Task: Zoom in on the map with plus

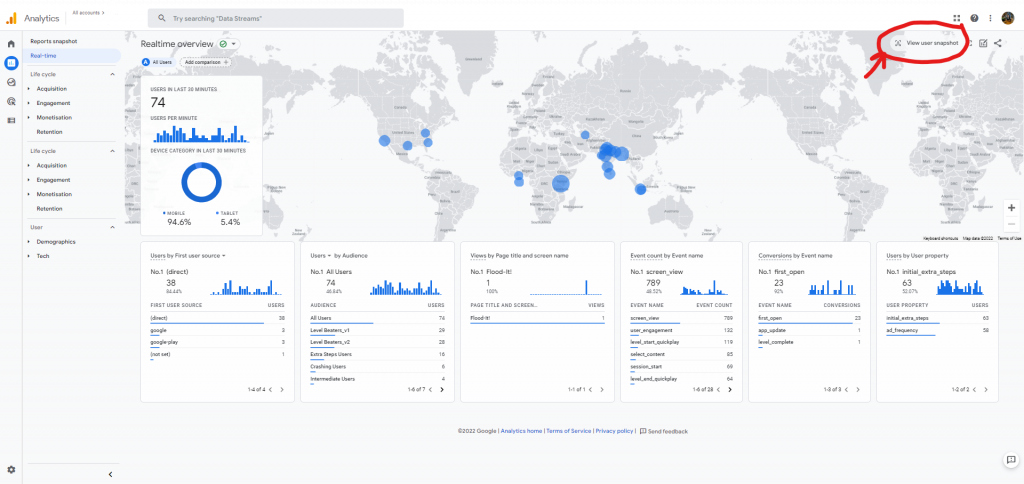Action: [1012, 208]
